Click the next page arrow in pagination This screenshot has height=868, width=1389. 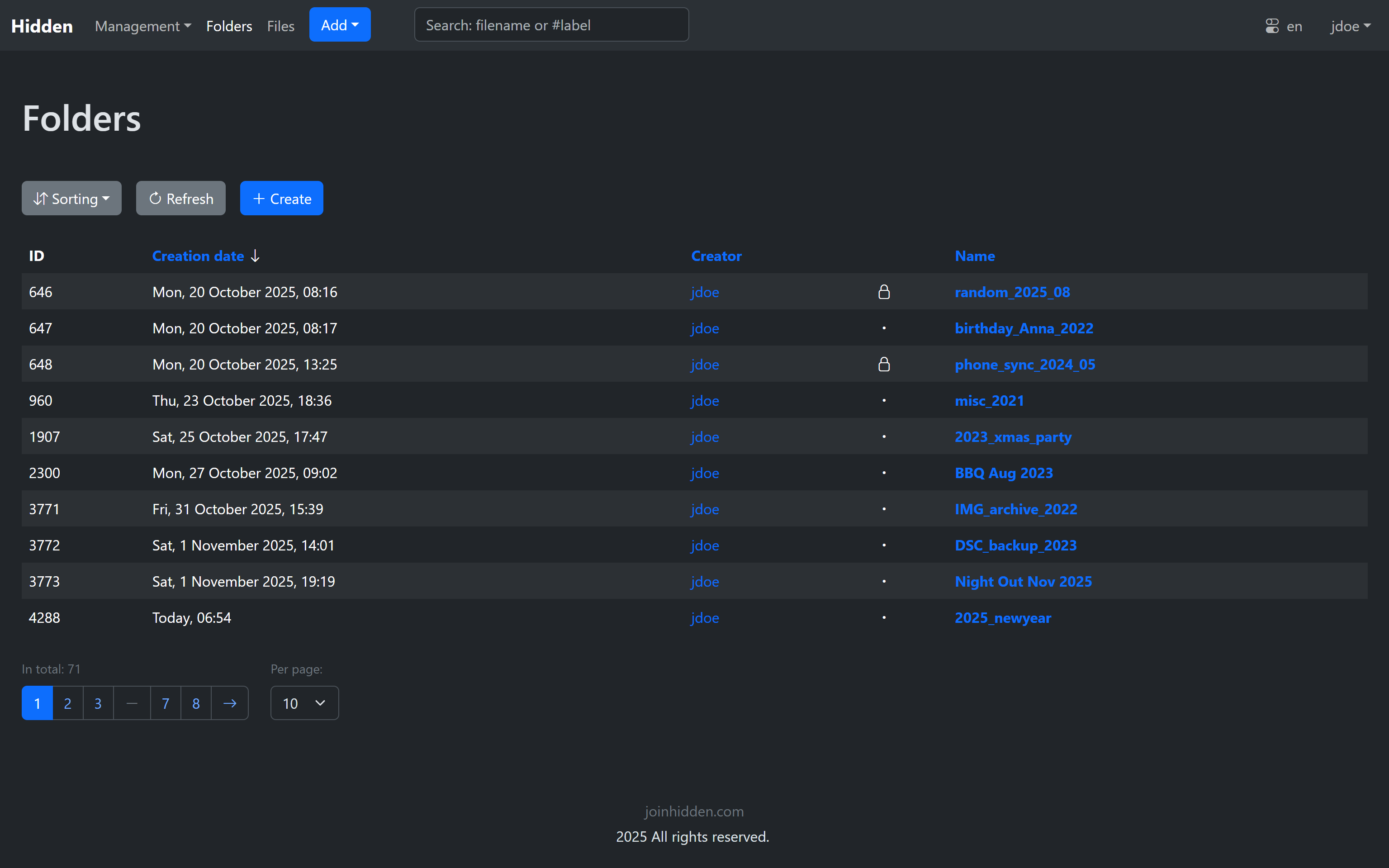pyautogui.click(x=230, y=702)
